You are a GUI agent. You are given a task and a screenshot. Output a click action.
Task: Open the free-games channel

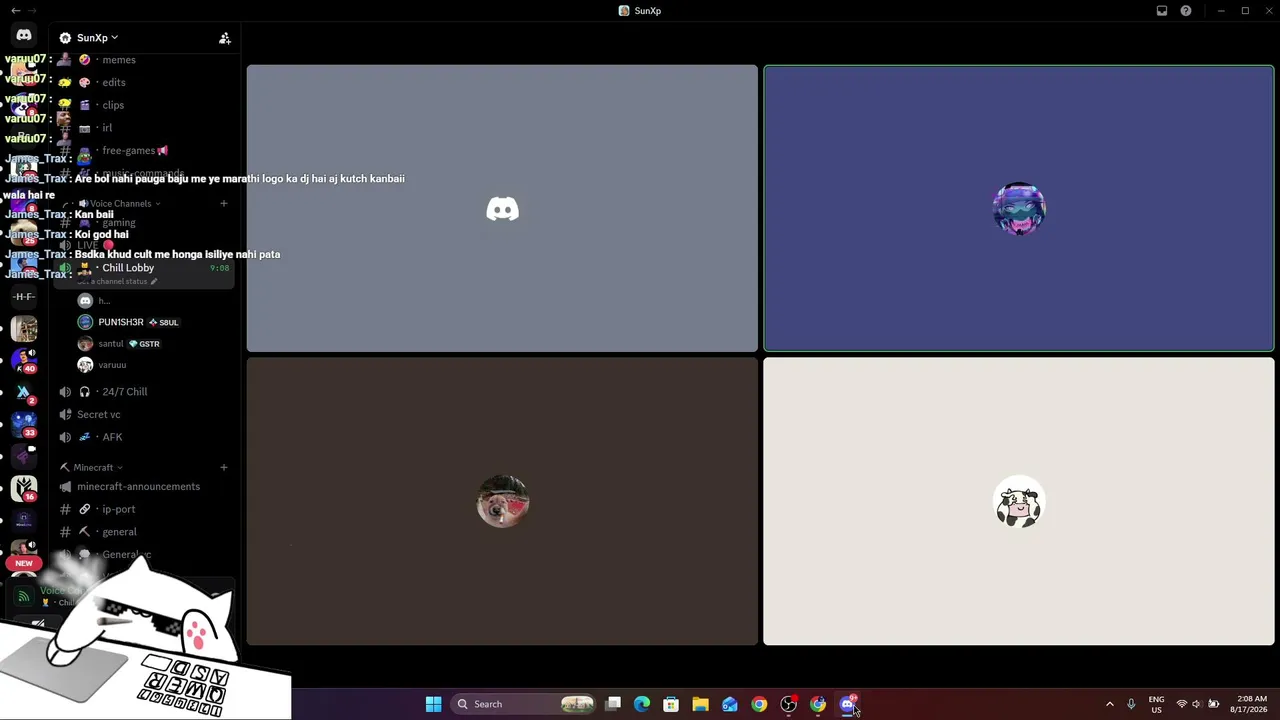click(130, 150)
